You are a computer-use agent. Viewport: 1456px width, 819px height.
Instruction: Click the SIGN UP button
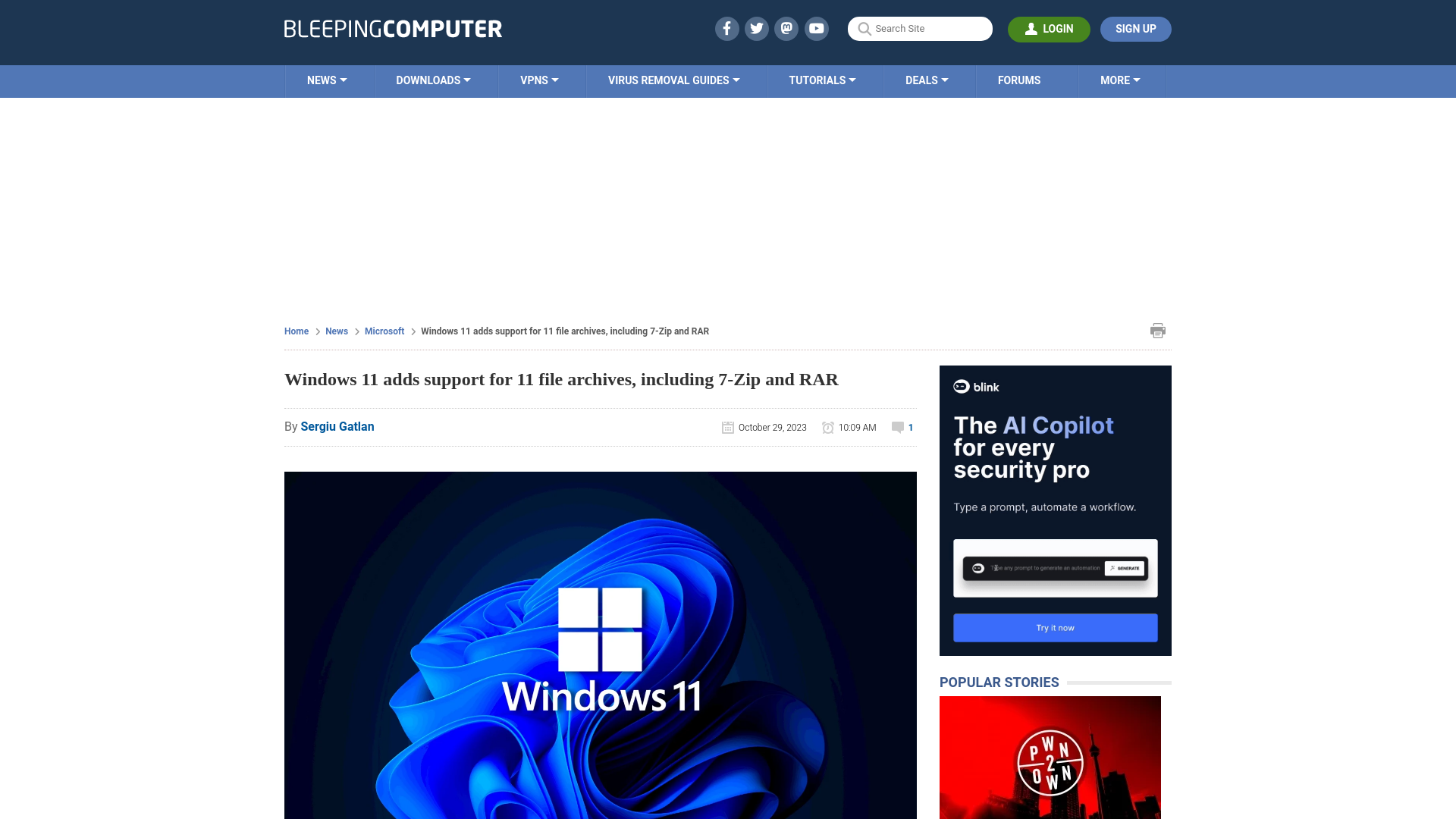[1135, 28]
